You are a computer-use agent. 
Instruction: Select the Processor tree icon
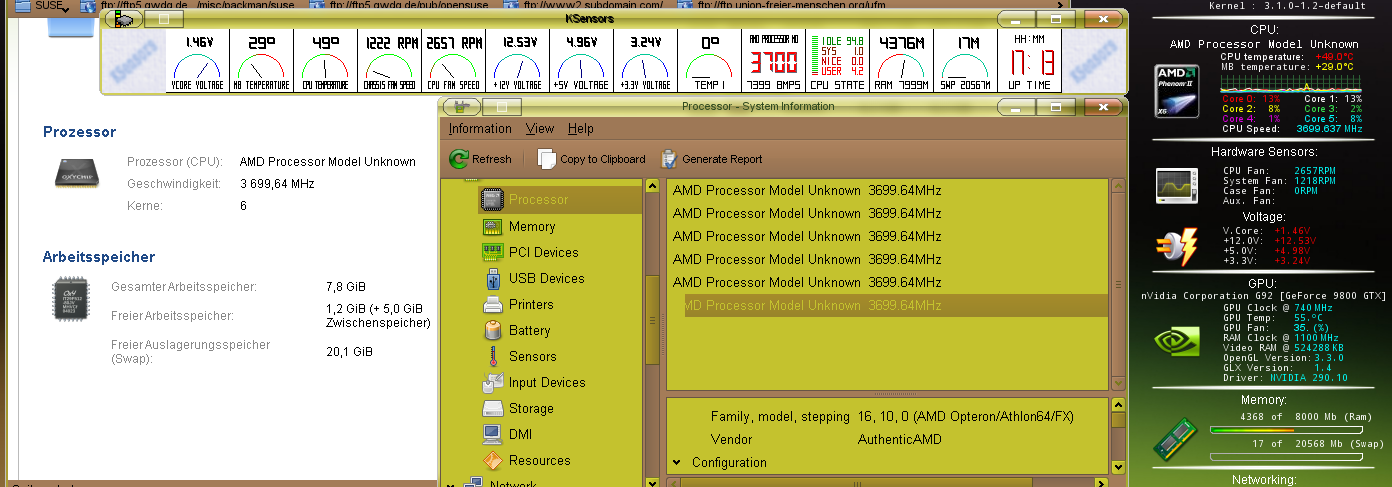click(492, 200)
